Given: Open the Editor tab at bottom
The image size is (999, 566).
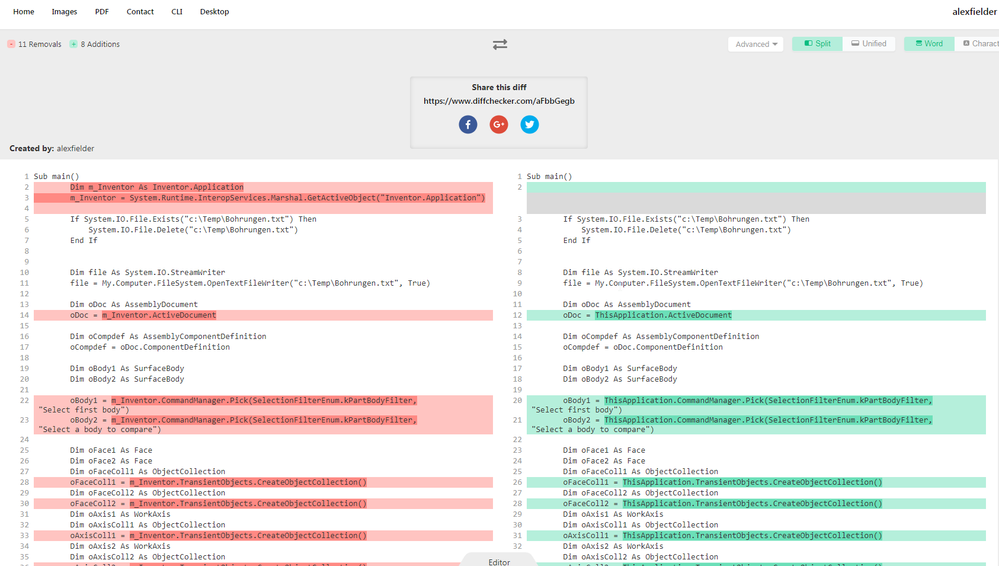Looking at the screenshot, I should coord(499,562).
